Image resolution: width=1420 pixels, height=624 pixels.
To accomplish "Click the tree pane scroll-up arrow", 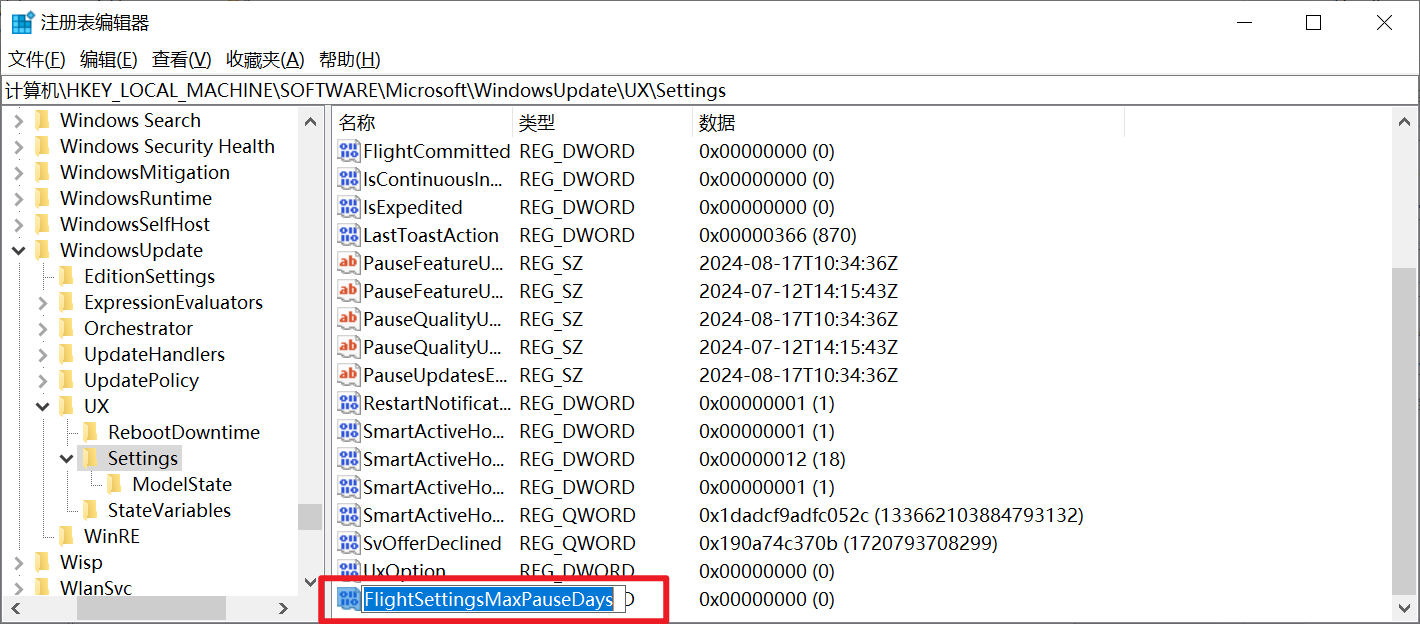I will coord(310,121).
